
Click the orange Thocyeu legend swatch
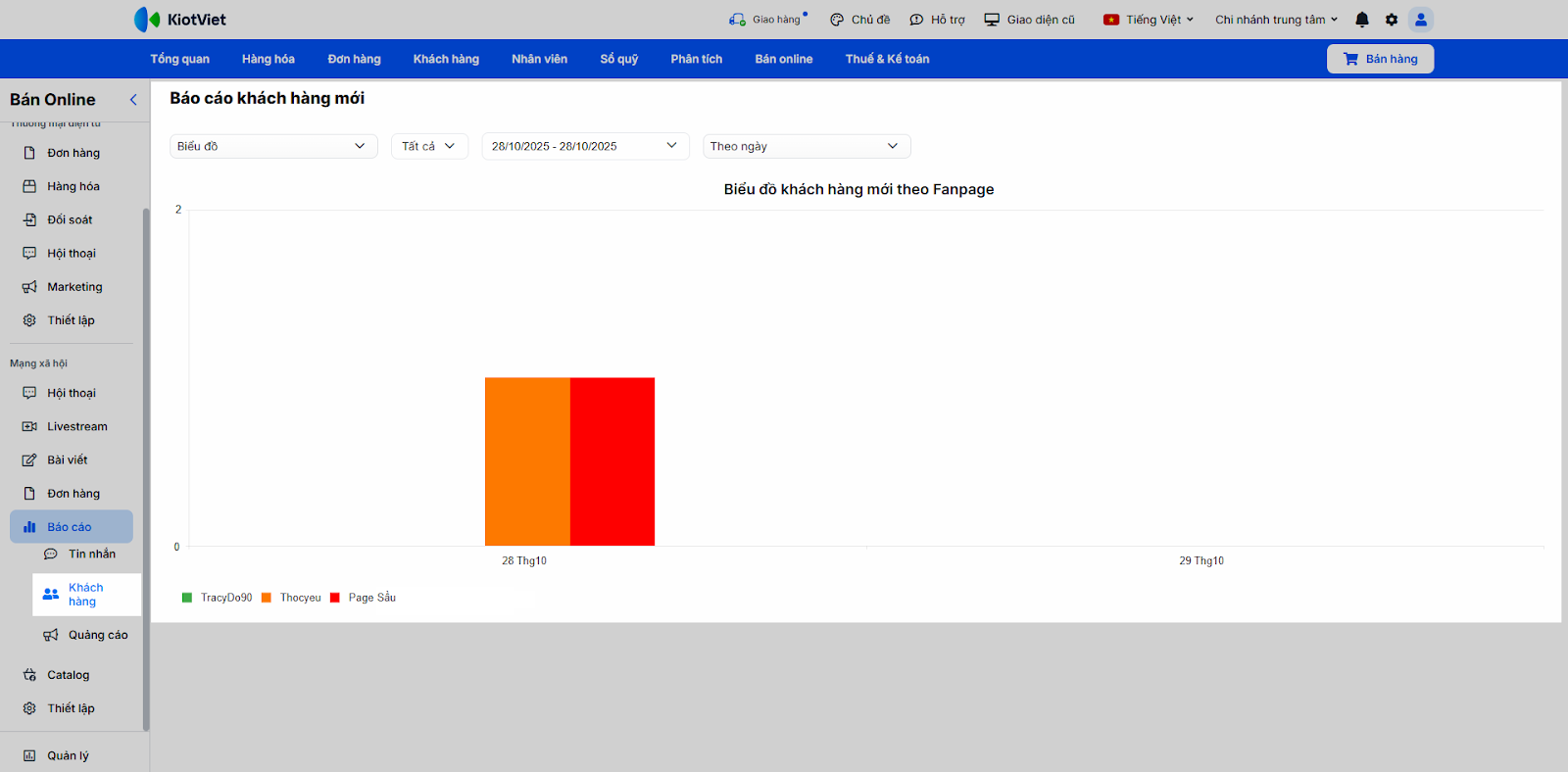click(x=267, y=598)
